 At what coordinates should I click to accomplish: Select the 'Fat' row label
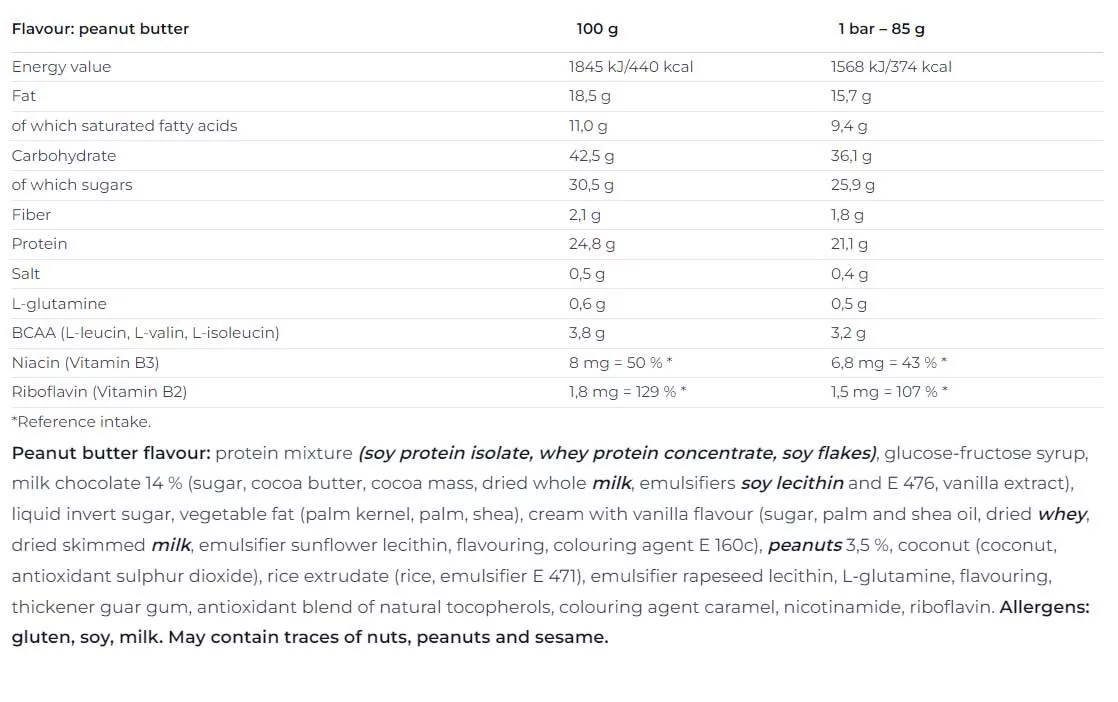(x=24, y=96)
